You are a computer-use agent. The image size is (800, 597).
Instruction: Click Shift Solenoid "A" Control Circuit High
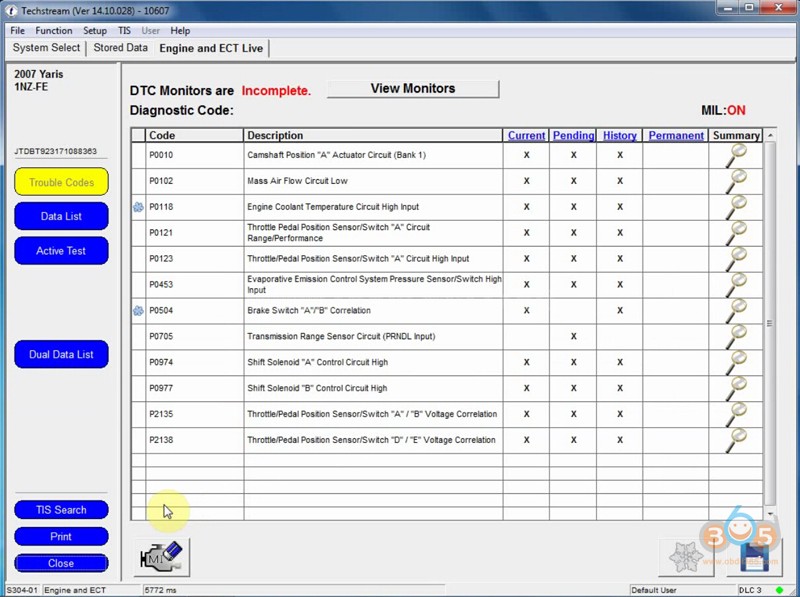(317, 362)
